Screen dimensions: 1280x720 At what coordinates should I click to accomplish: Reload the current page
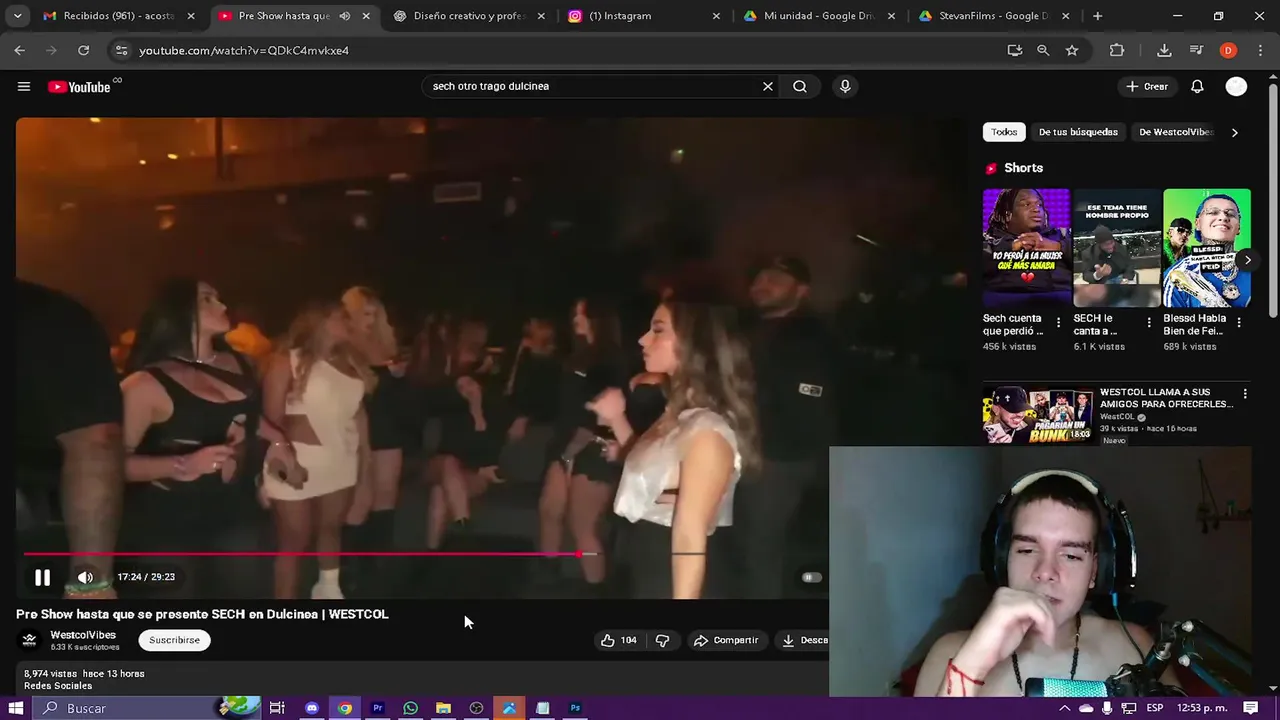click(84, 50)
